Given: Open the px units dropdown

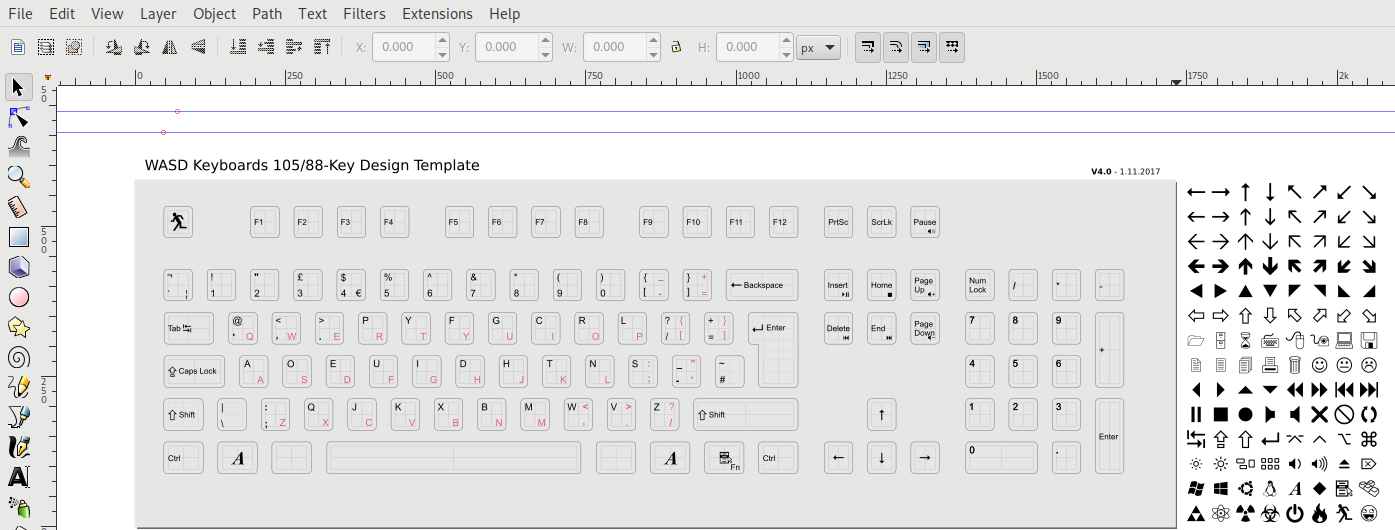Looking at the screenshot, I should click(x=818, y=47).
